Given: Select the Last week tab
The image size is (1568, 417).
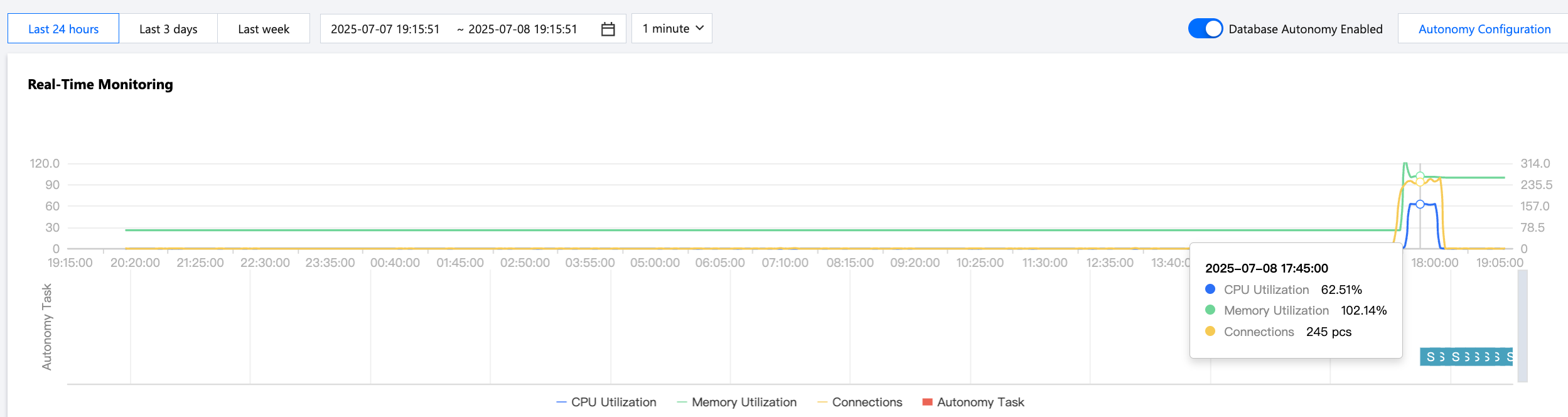Looking at the screenshot, I should [x=264, y=28].
